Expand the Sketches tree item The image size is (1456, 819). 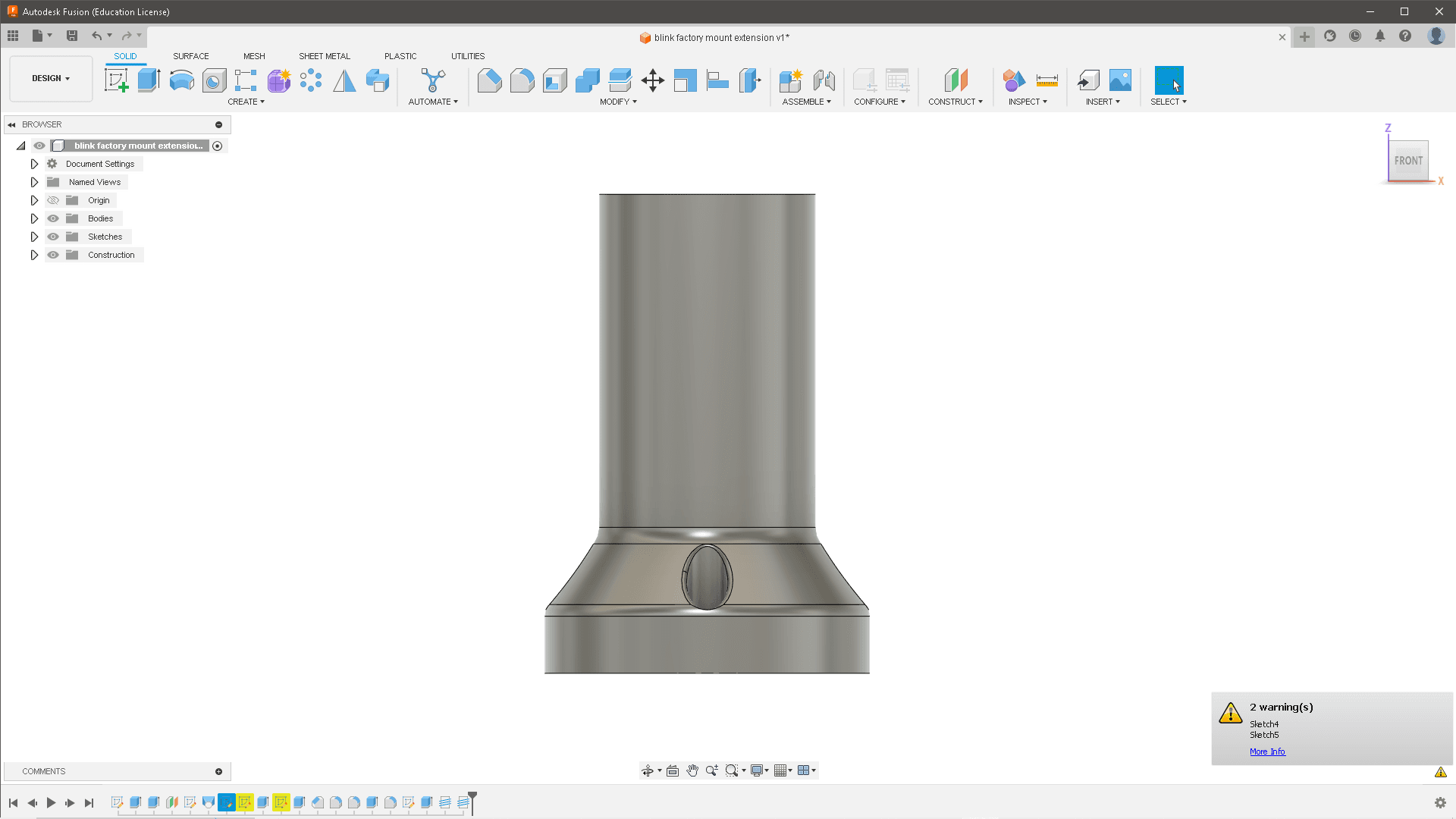click(x=34, y=236)
